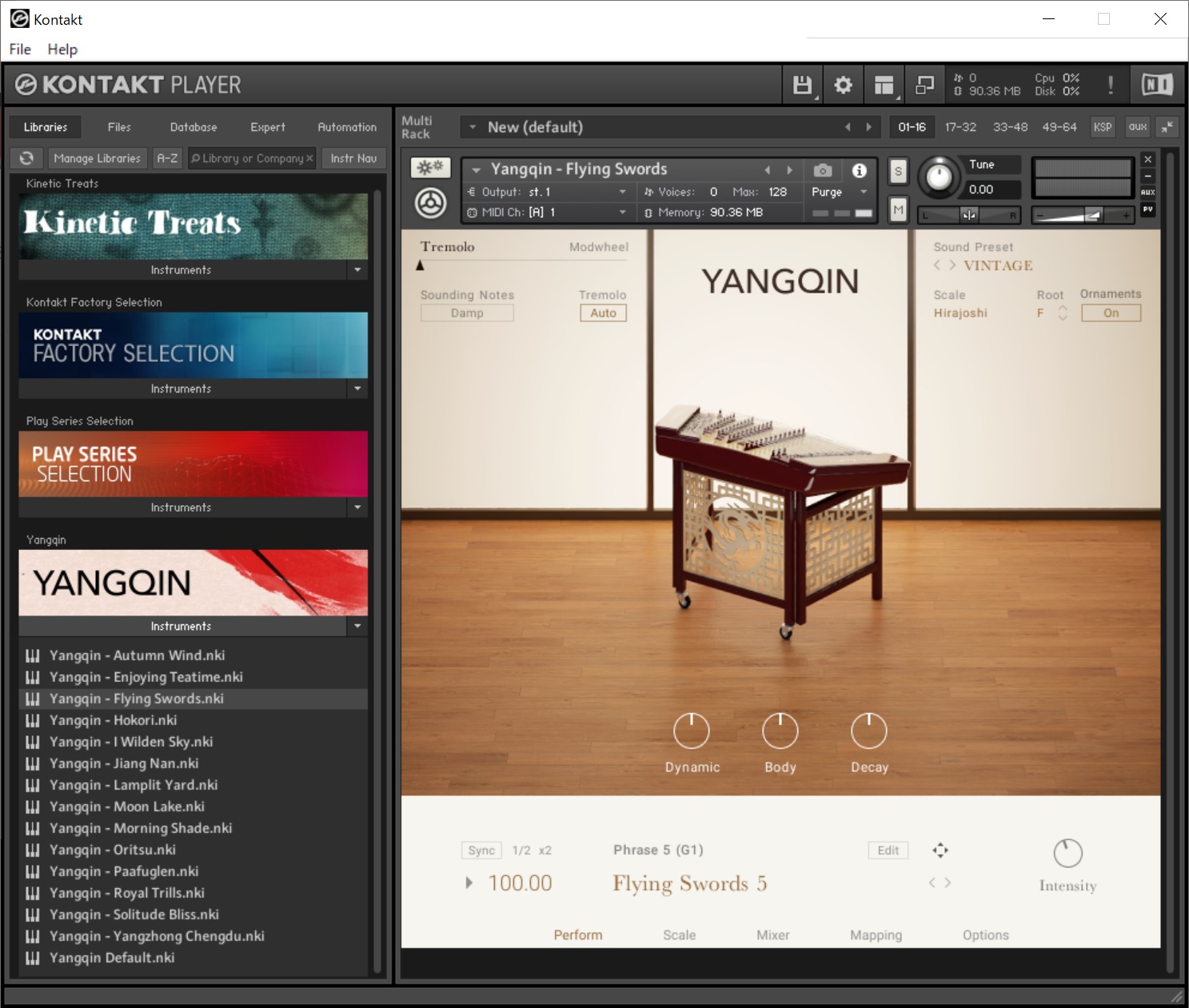The height and width of the screenshot is (1008, 1189).
Task: Open the snapshot camera view
Action: pyautogui.click(x=822, y=170)
